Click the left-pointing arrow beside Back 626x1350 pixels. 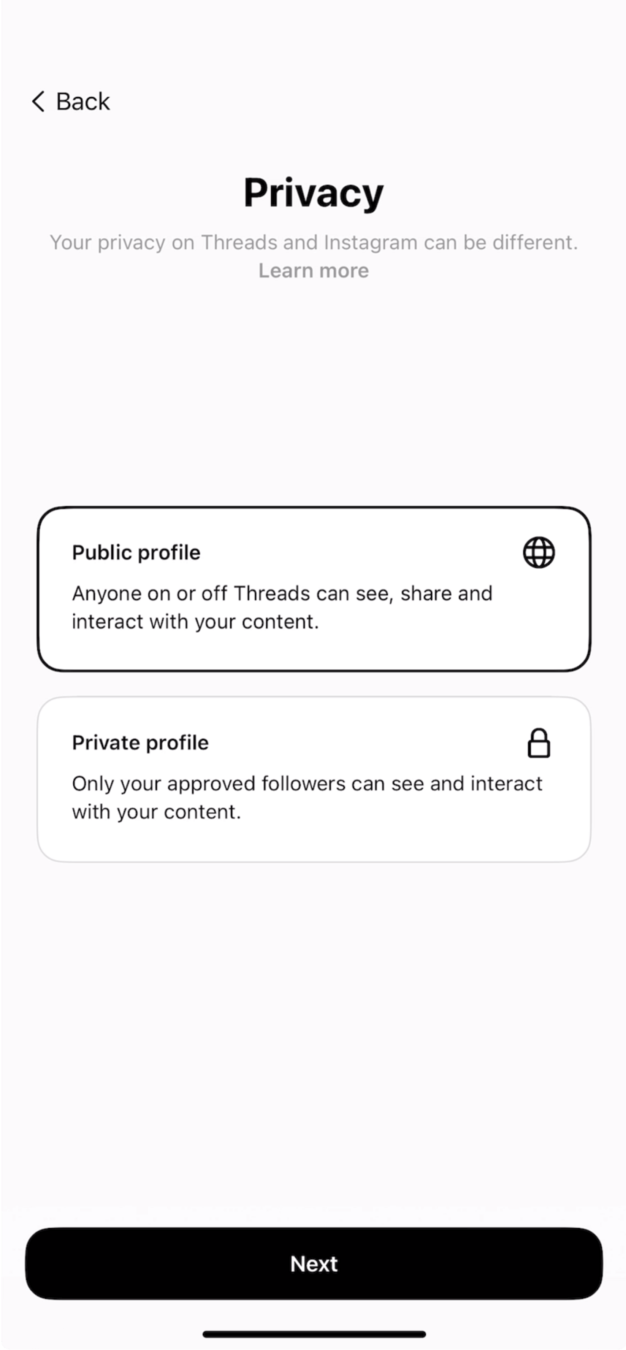click(x=37, y=101)
